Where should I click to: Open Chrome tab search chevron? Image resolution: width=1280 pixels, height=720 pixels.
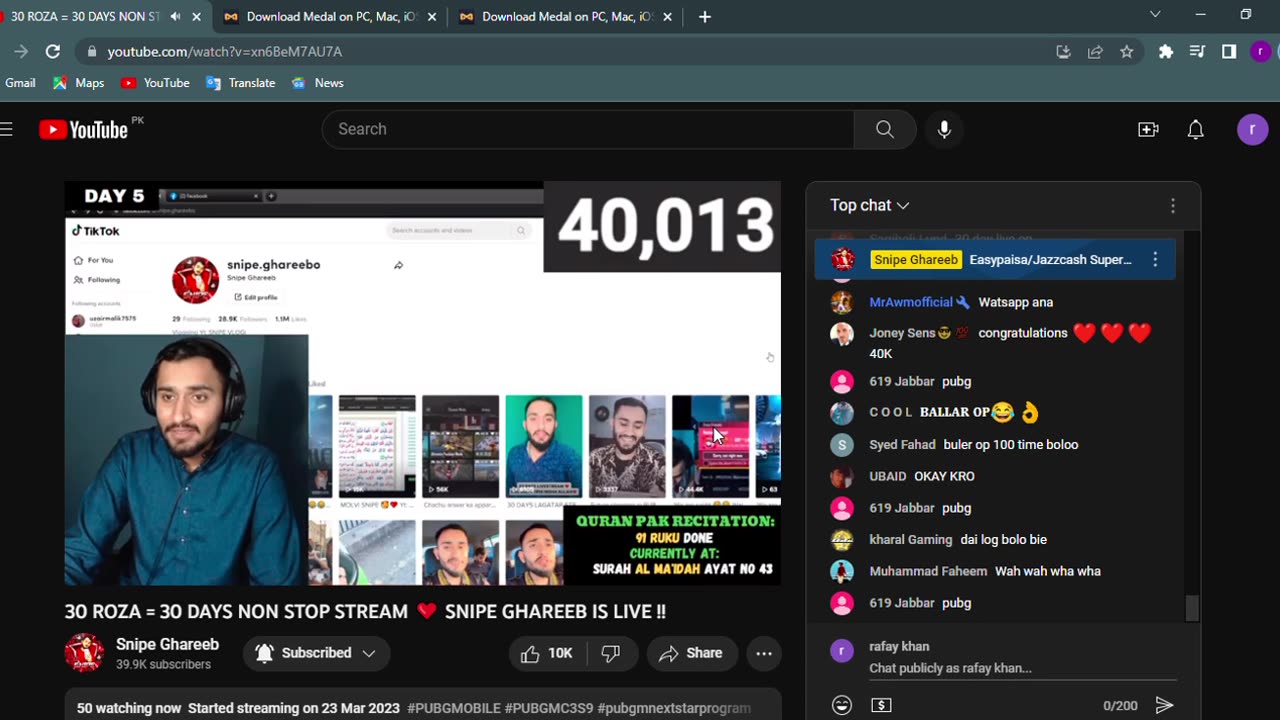(1155, 15)
